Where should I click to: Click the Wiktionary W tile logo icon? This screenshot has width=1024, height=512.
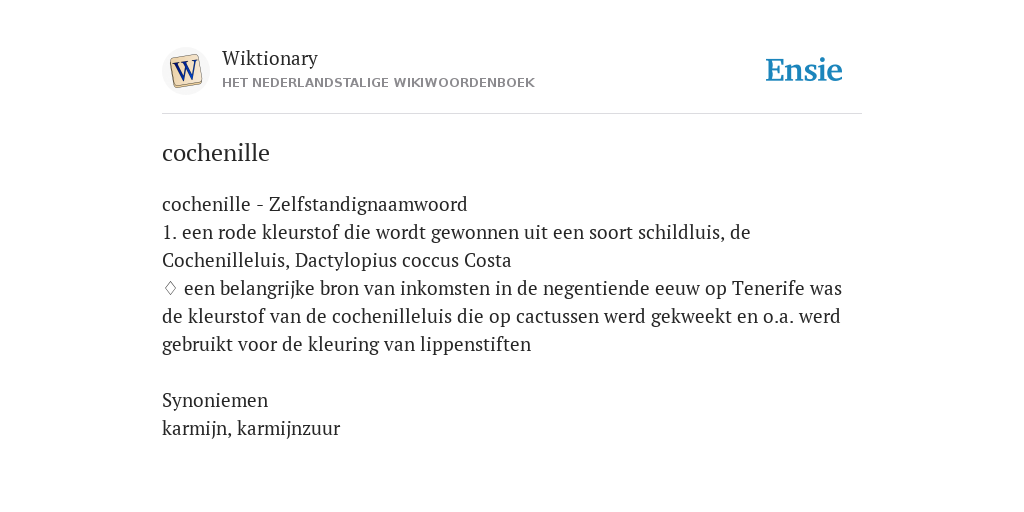pos(185,71)
